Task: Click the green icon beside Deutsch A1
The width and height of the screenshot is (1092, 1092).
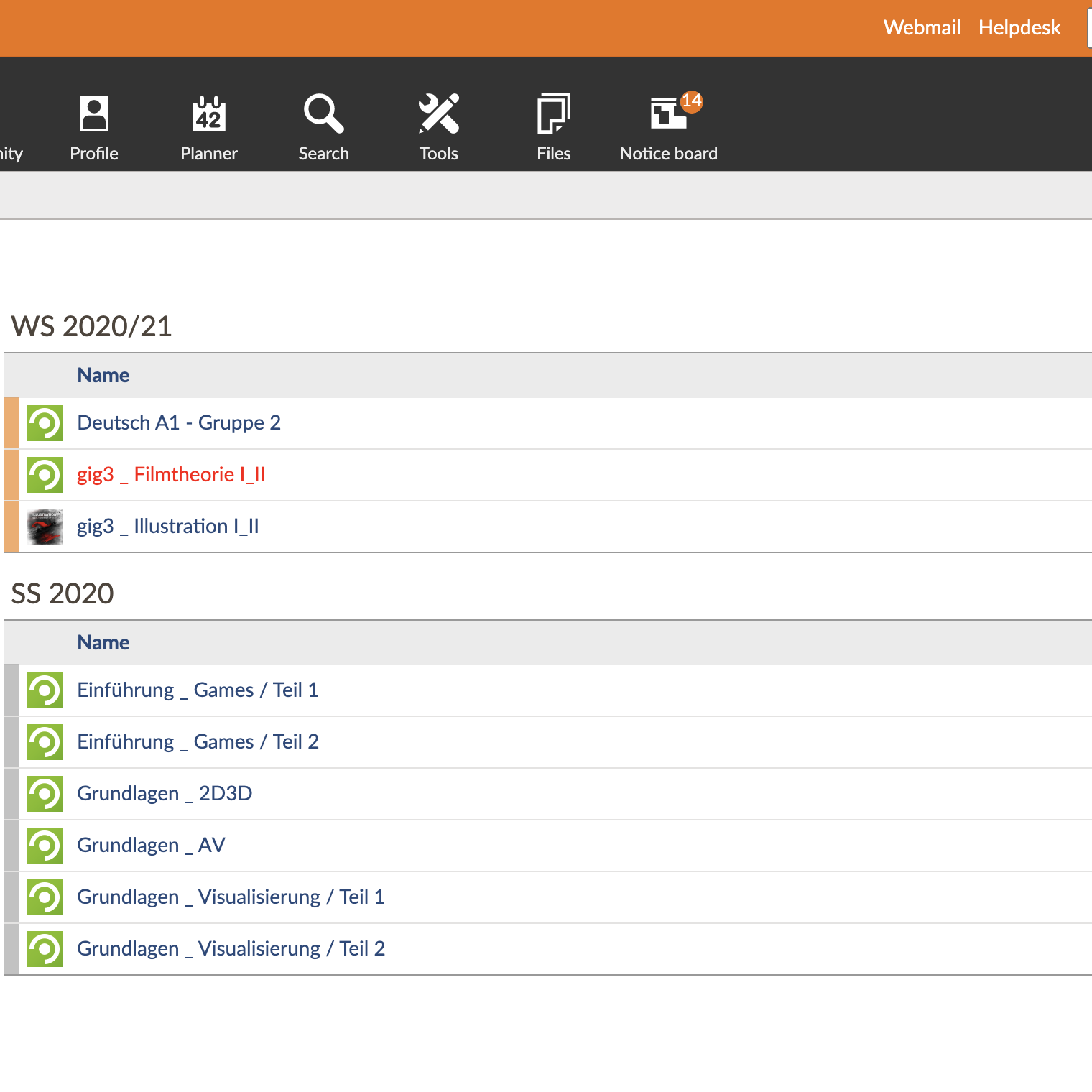Action: pos(45,423)
